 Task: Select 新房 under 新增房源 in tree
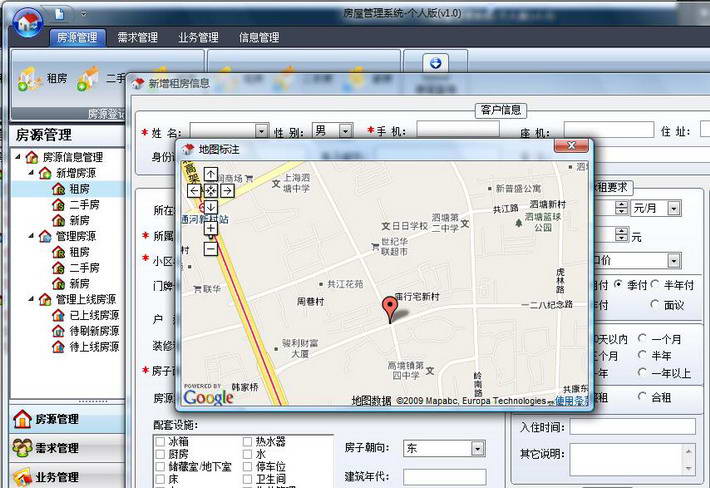(79, 220)
